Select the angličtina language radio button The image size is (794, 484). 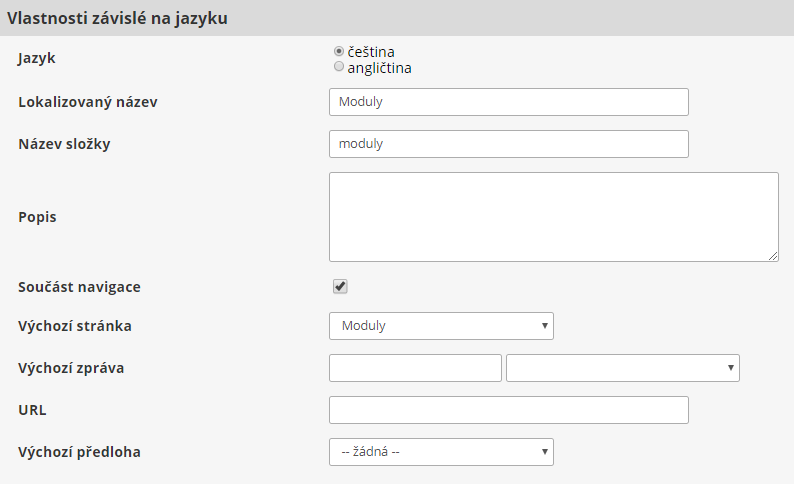(x=339, y=67)
